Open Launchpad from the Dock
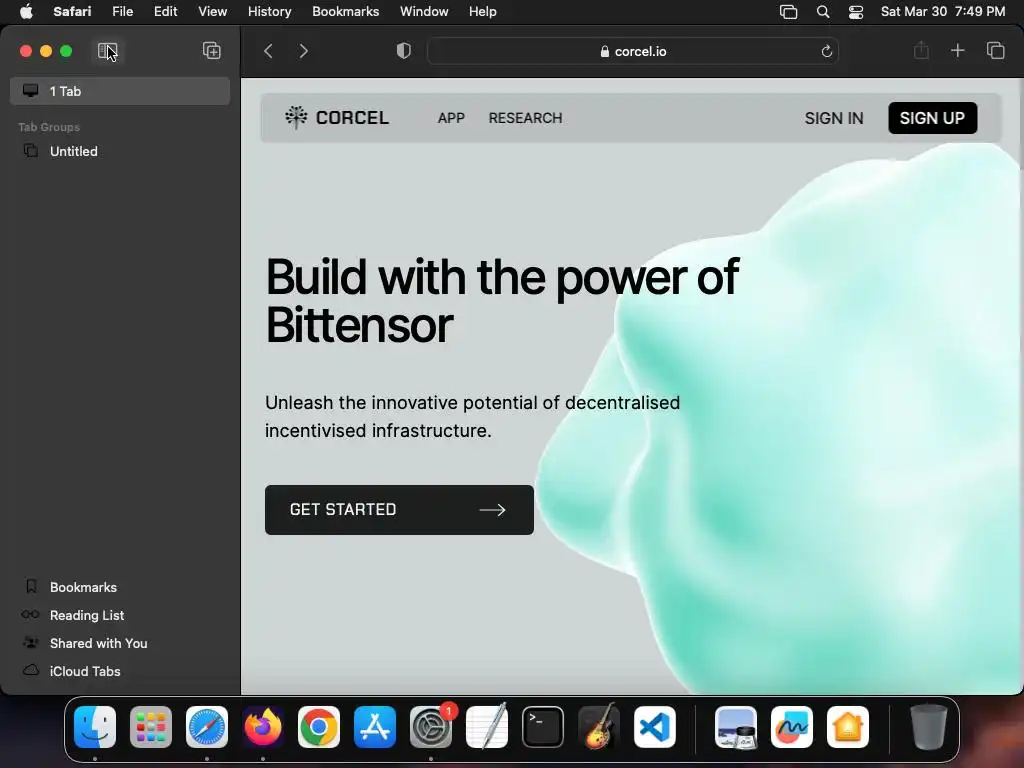The width and height of the screenshot is (1024, 768). [x=151, y=727]
